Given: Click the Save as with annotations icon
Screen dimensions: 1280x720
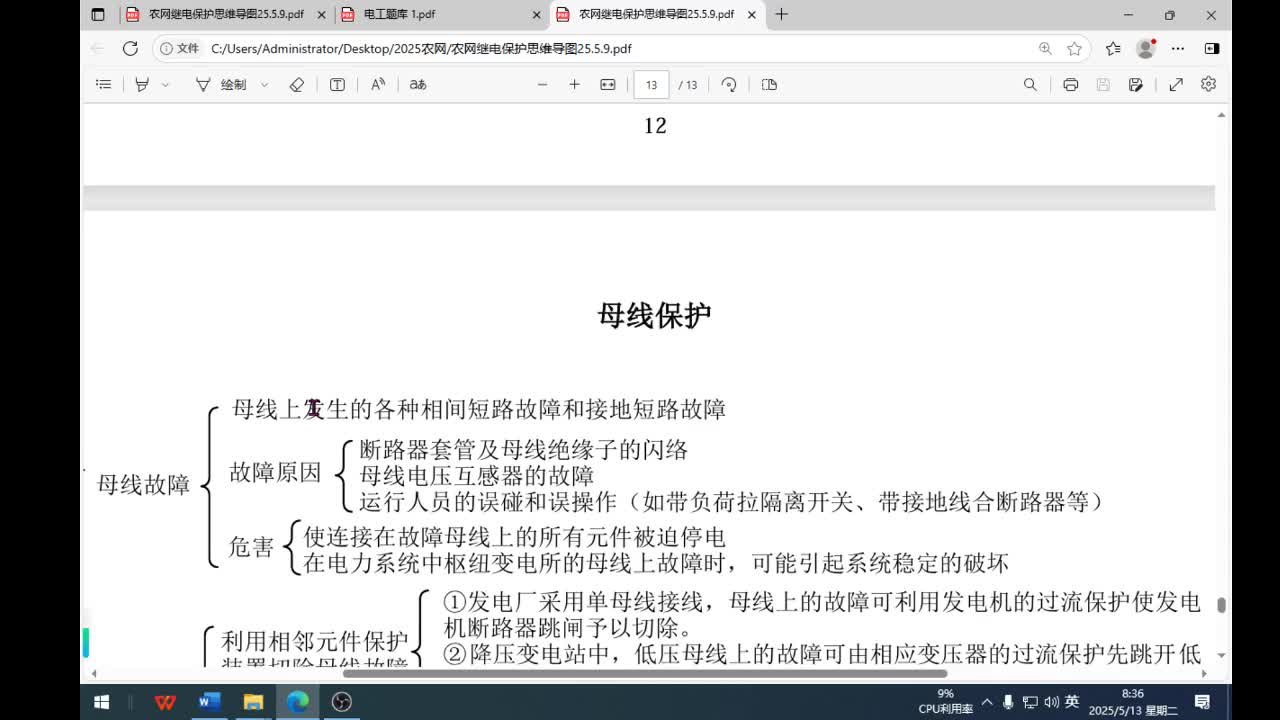Looking at the screenshot, I should point(1136,85).
